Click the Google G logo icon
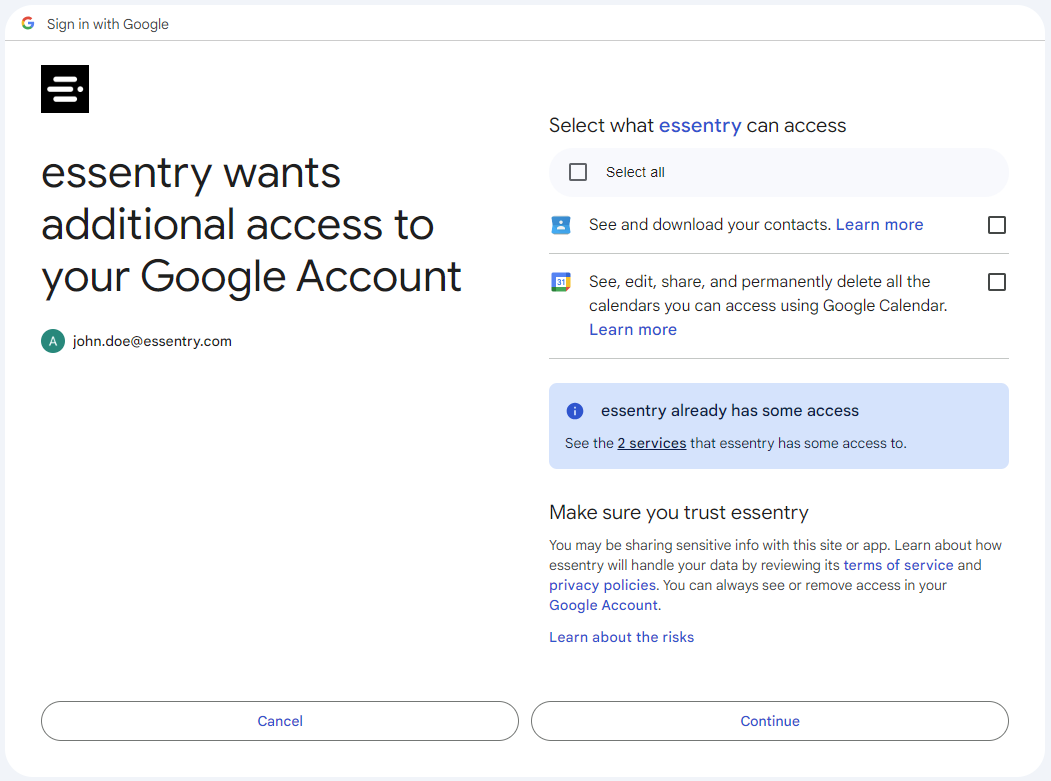This screenshot has width=1051, height=781. click(27, 23)
